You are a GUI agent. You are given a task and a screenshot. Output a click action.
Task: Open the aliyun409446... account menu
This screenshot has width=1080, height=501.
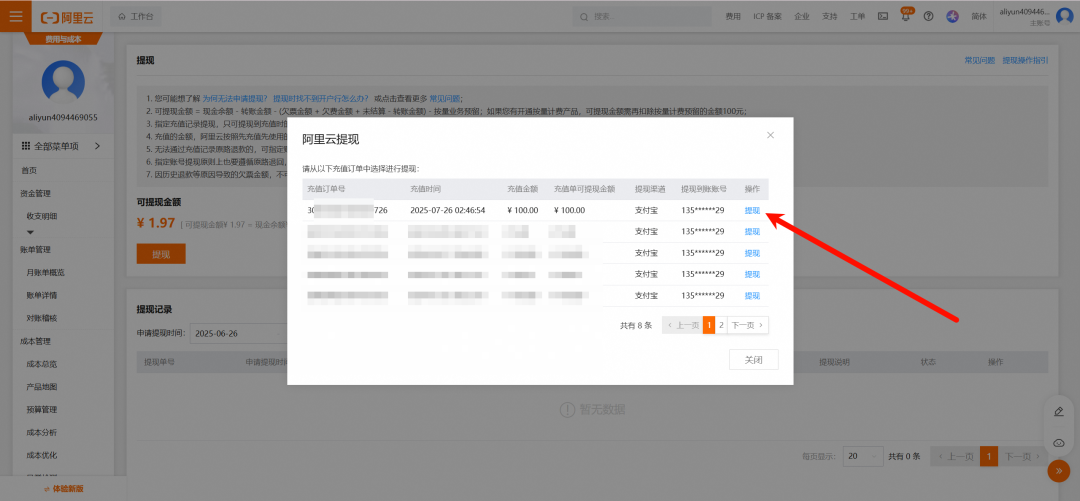coord(1024,12)
